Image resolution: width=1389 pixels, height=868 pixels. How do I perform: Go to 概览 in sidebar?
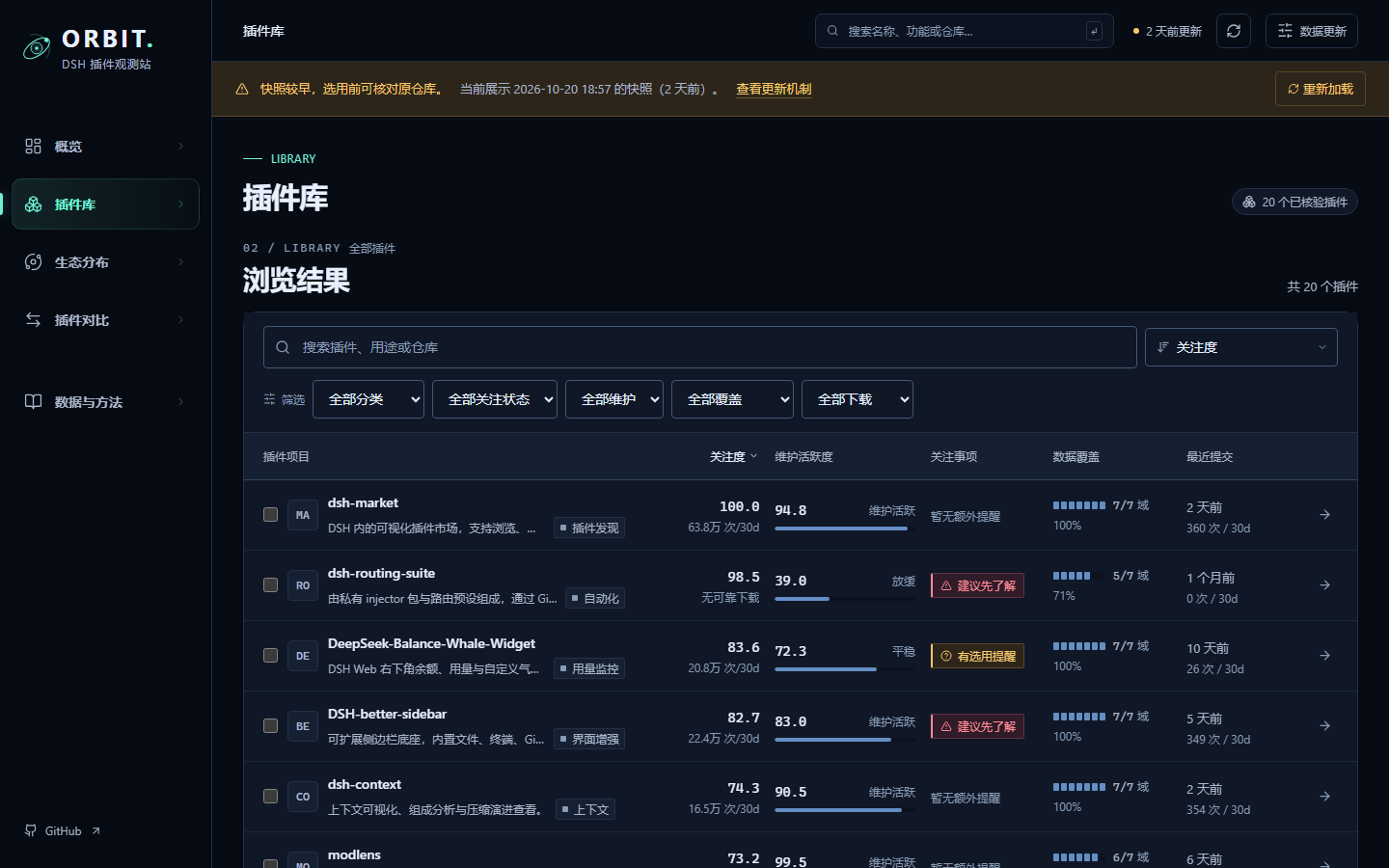pos(105,147)
